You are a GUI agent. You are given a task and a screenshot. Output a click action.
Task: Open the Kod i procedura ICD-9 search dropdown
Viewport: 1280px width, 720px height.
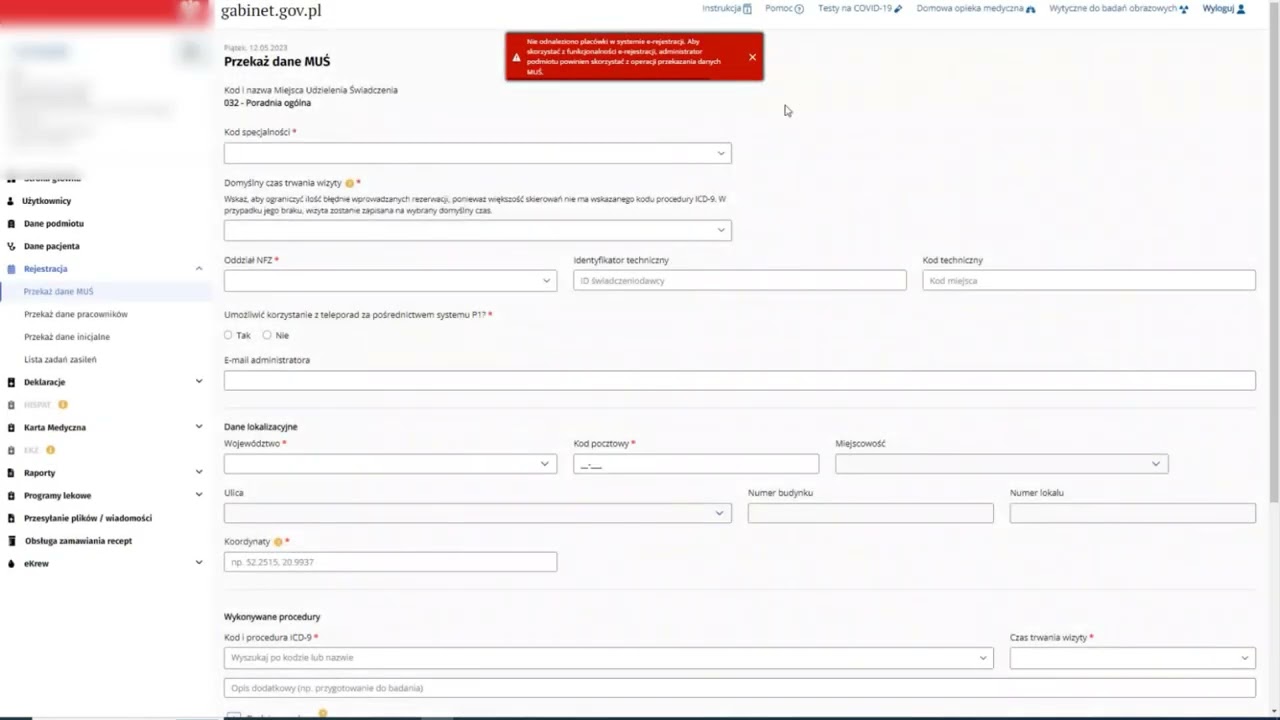coord(609,658)
